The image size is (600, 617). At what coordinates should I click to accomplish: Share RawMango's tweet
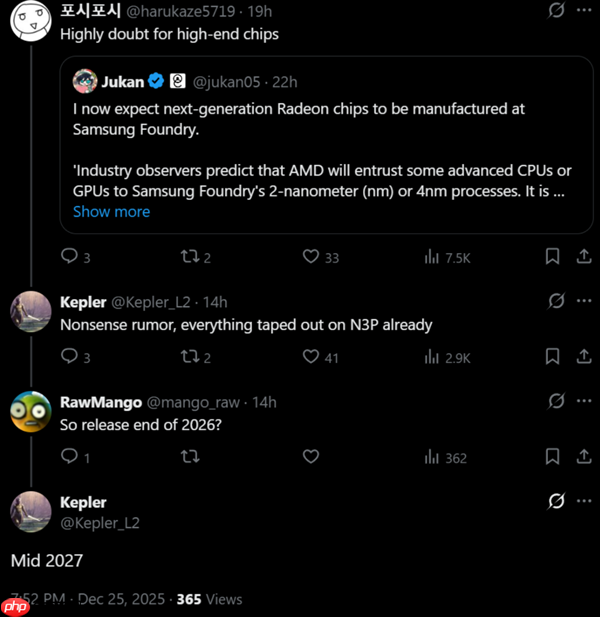click(584, 457)
